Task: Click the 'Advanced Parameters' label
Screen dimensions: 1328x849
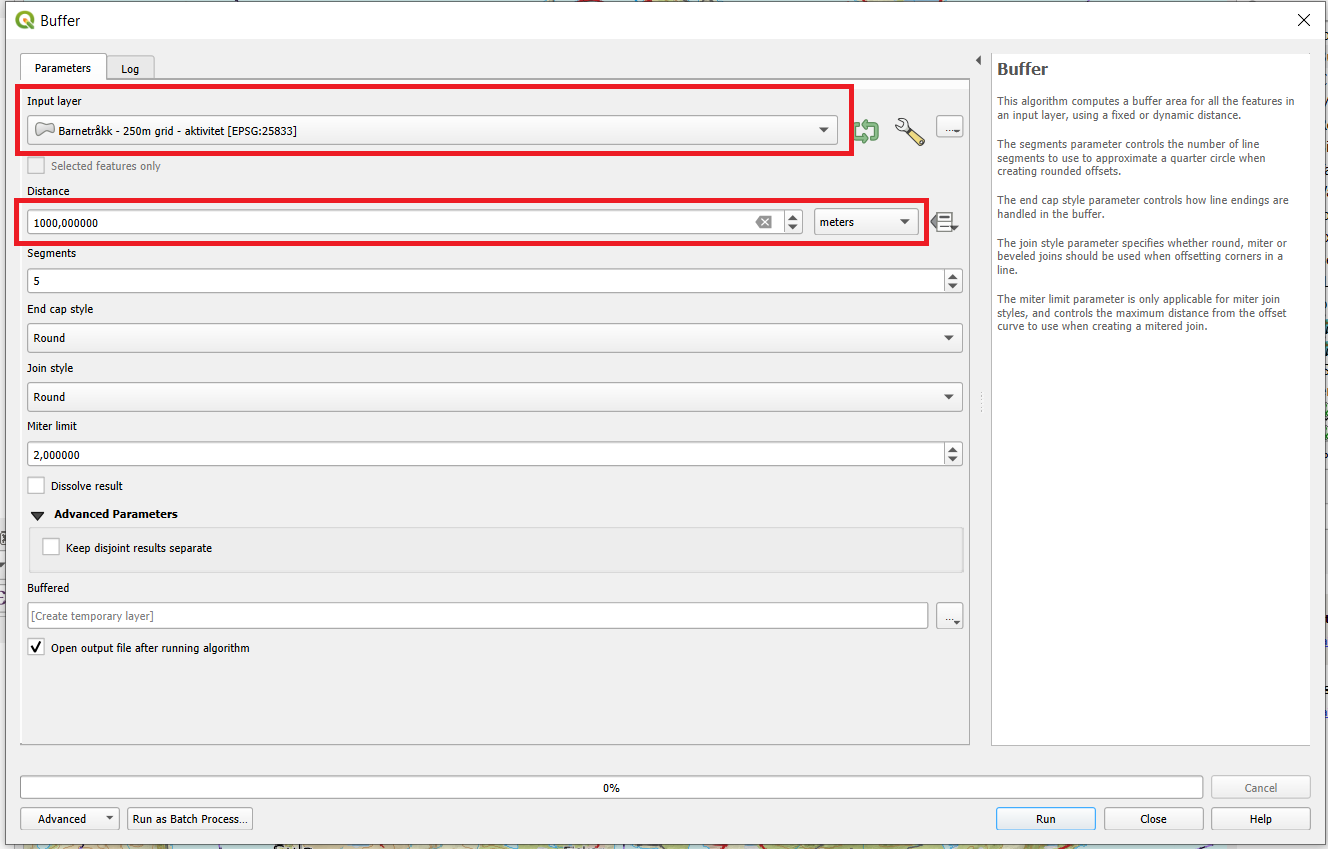Action: (116, 514)
